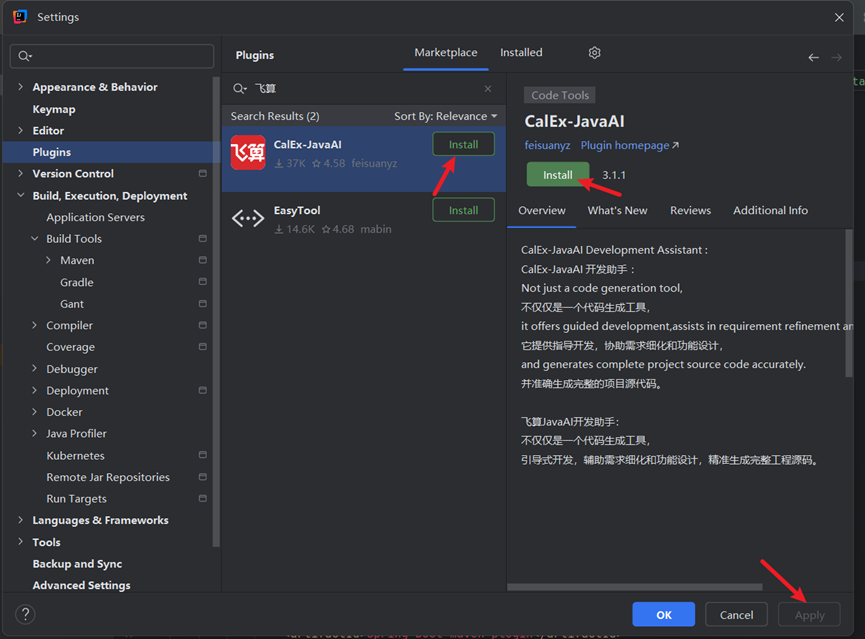Click the project-level icon beside Run Targets

[x=202, y=498]
